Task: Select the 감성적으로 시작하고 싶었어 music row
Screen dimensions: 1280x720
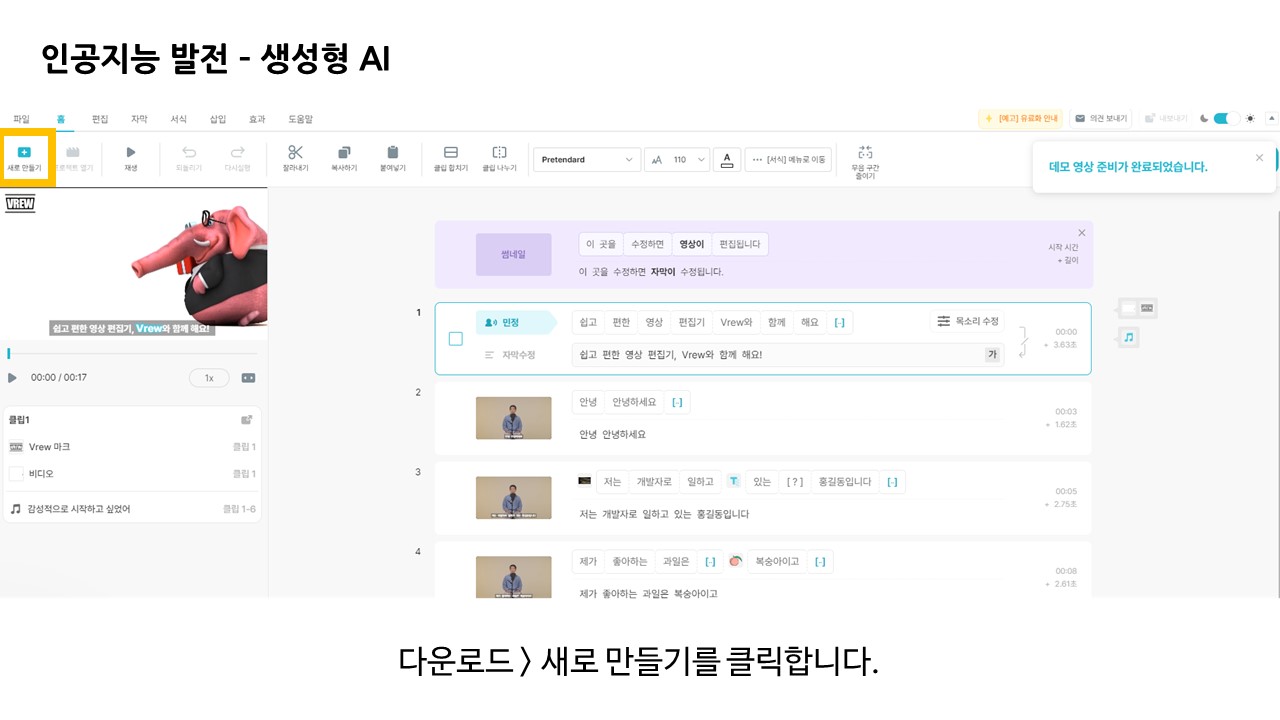Action: click(133, 509)
